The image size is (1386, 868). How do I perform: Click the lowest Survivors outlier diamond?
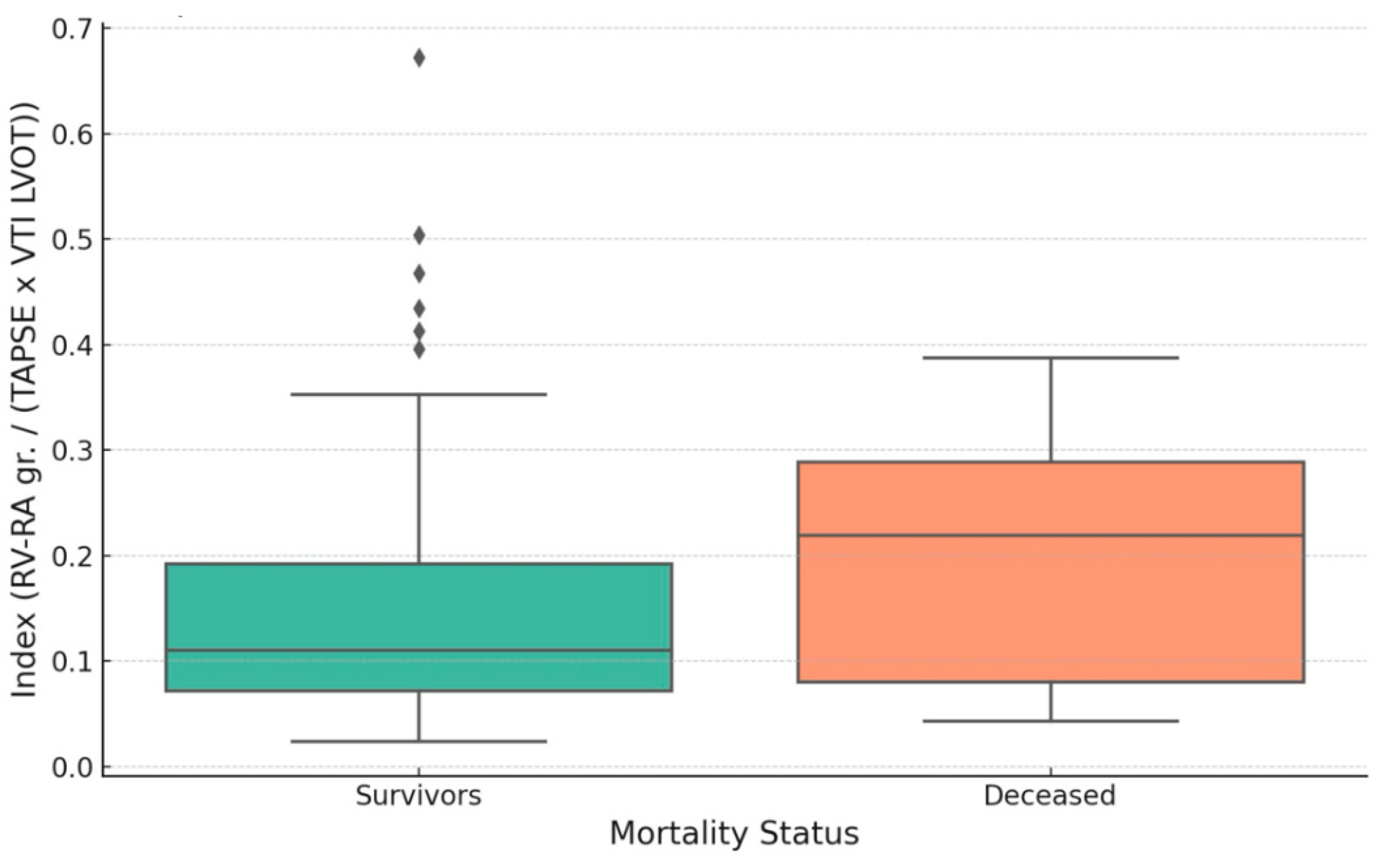419,350
